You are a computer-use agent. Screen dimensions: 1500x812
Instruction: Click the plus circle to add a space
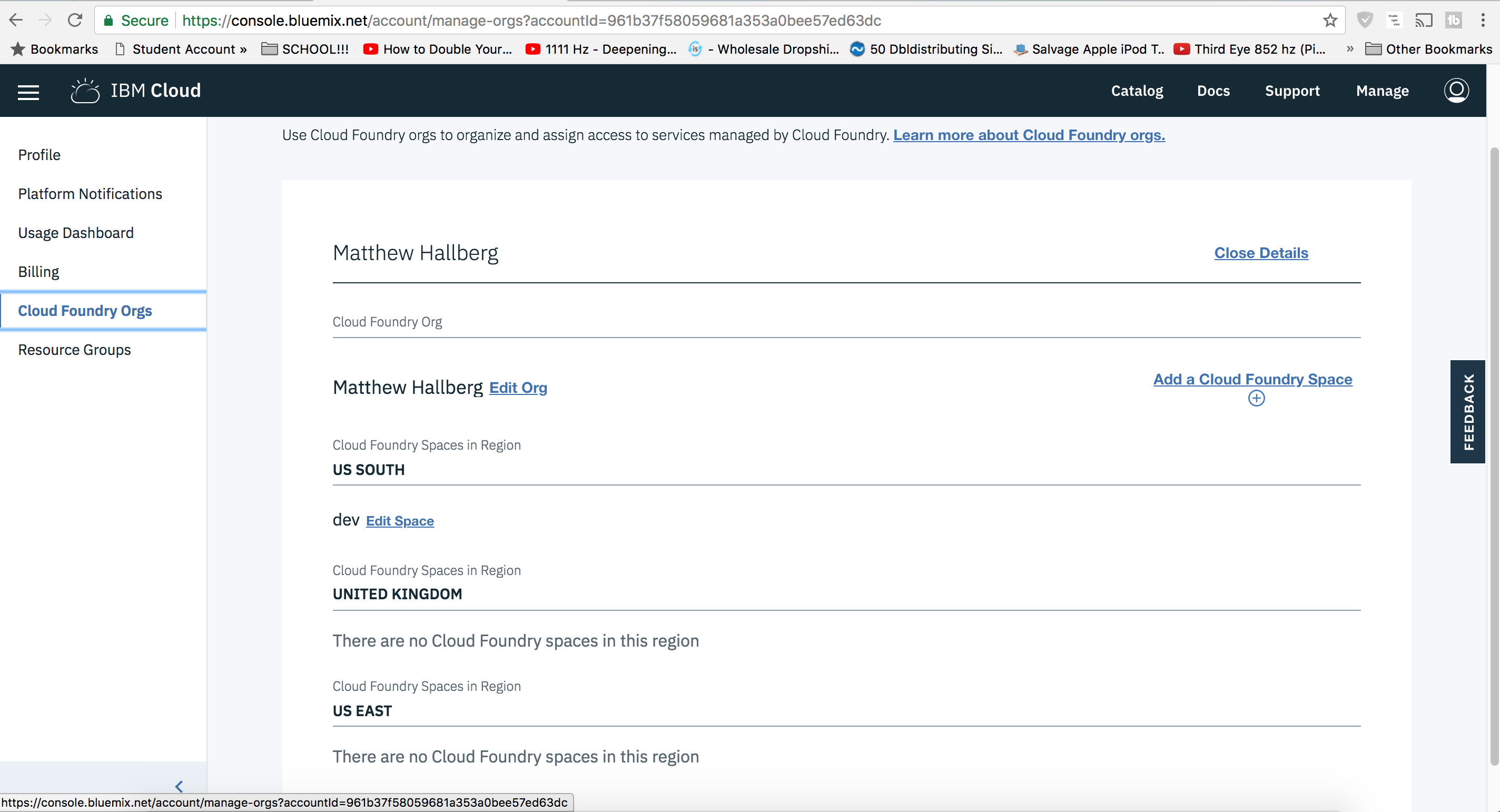tap(1256, 398)
